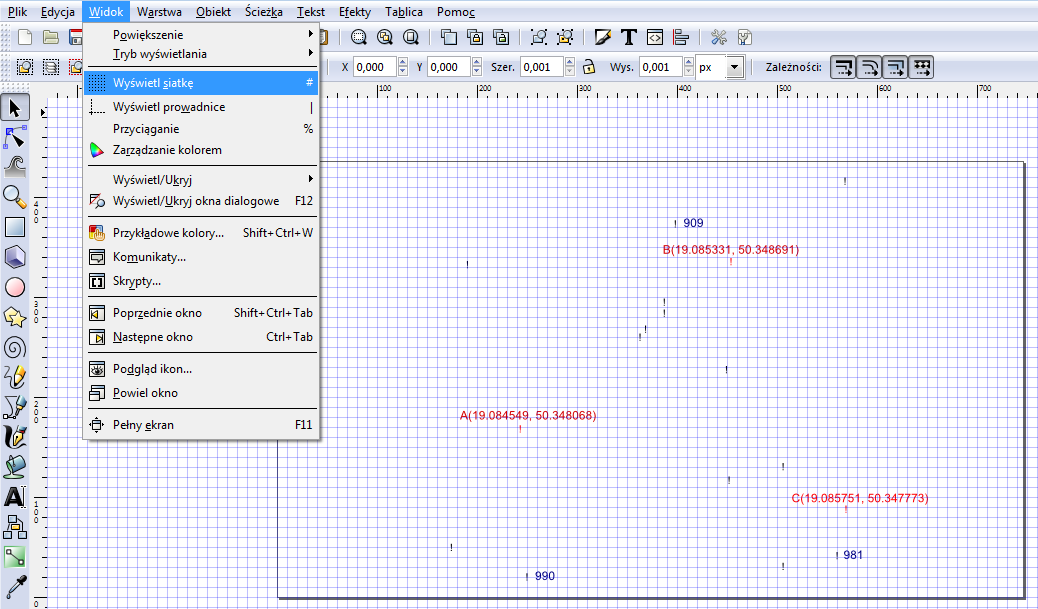Open the Edycja menu
The image size is (1038, 609).
click(58, 12)
